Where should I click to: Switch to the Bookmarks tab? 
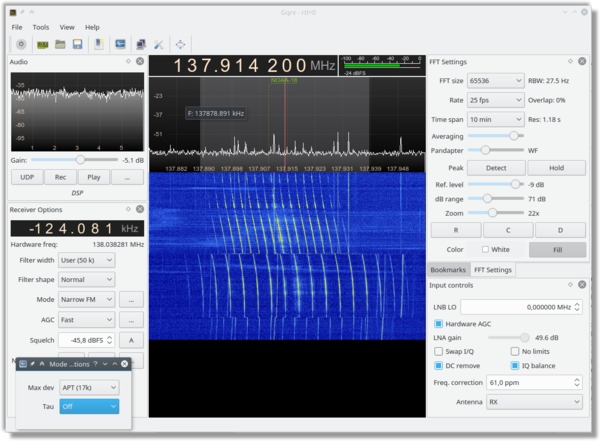[448, 270]
